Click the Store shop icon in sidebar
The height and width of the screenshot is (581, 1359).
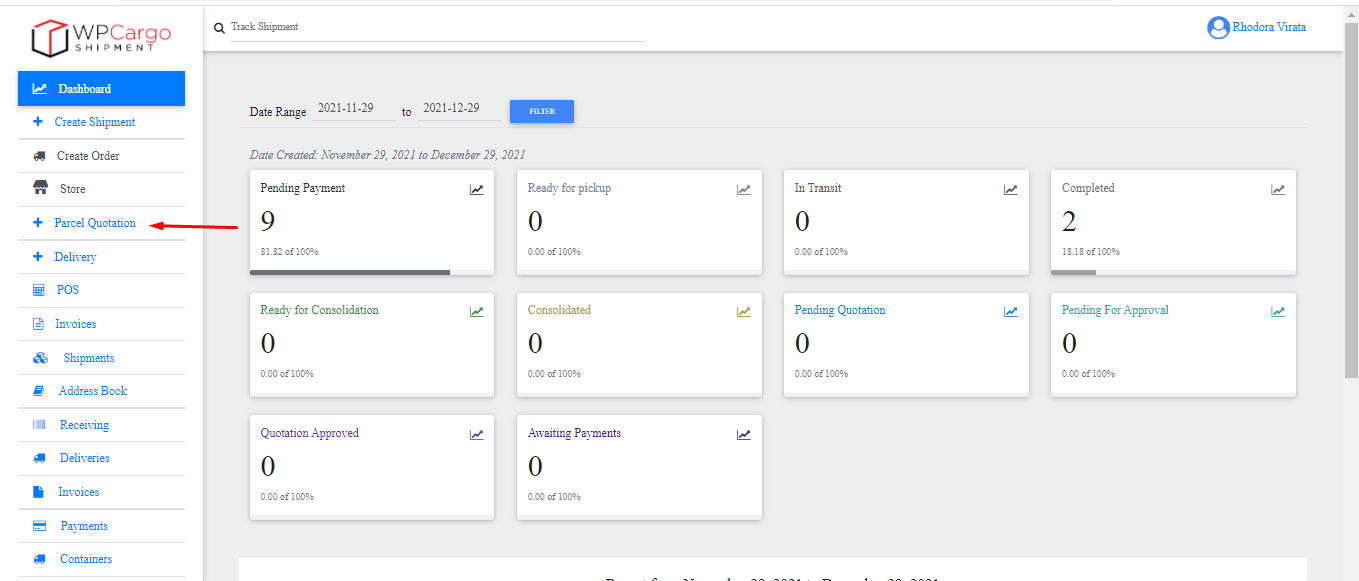41,189
